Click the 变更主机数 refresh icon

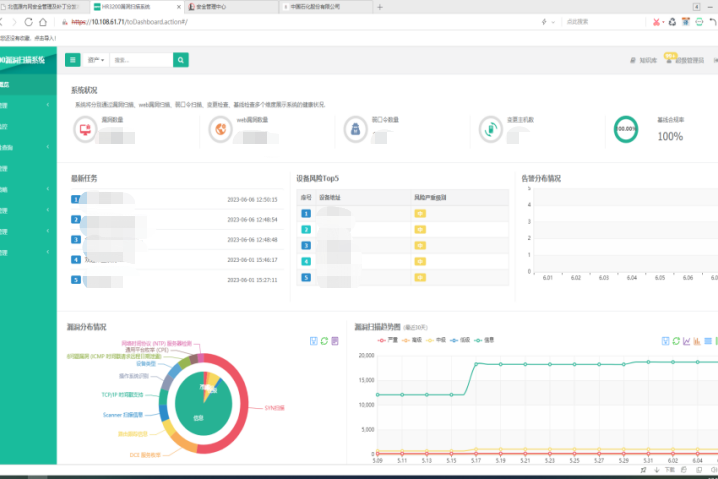489,128
